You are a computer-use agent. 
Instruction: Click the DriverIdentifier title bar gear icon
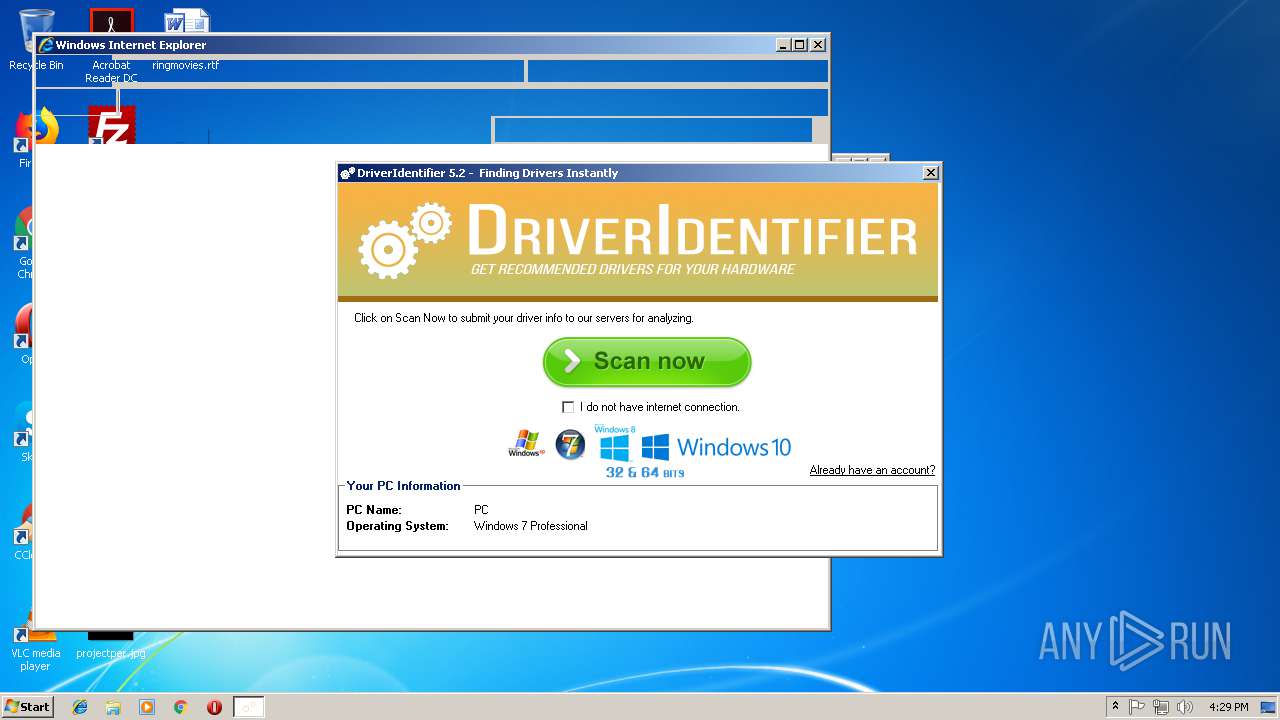(347, 173)
